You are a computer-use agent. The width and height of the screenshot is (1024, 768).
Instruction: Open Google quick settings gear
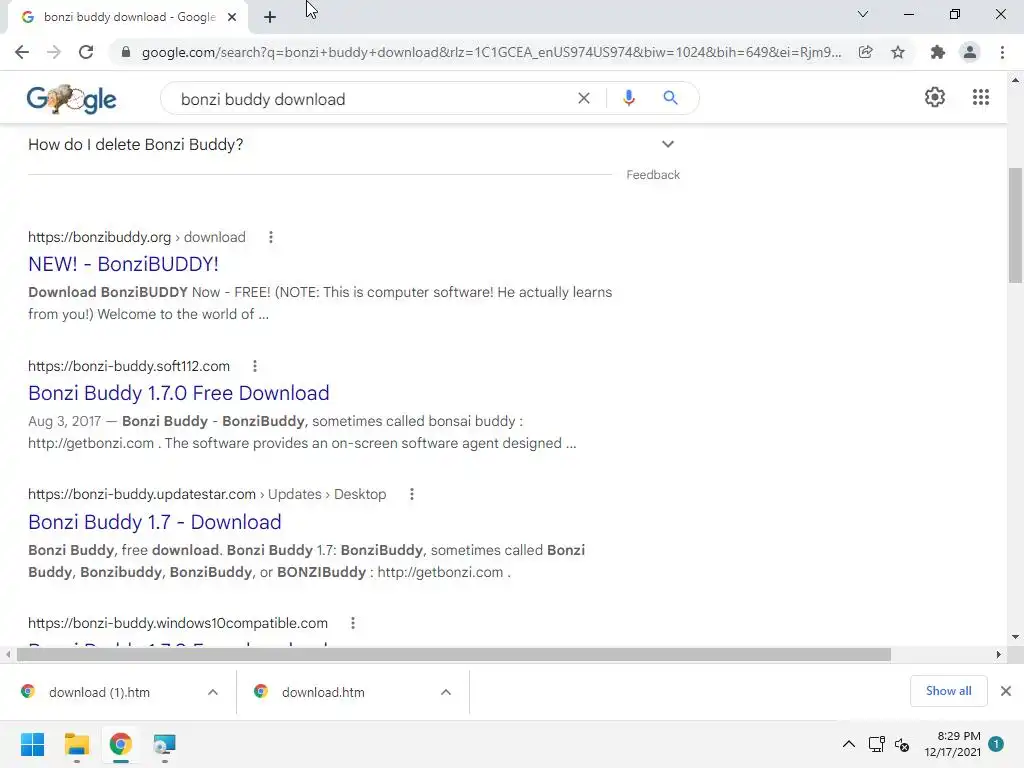[x=935, y=97]
